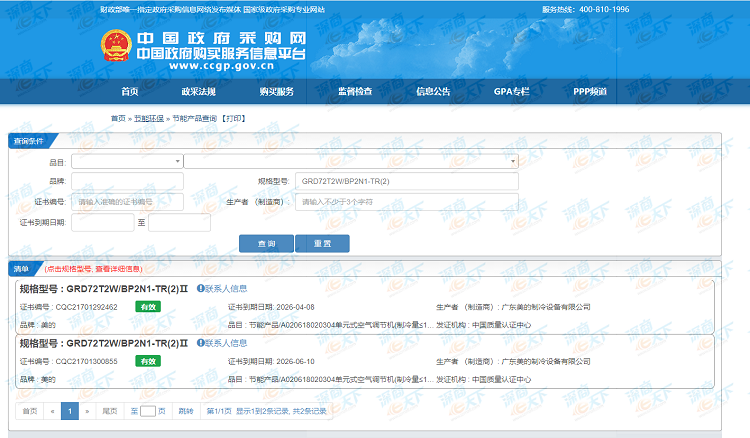Click the 有效 badge on the second result

tap(148, 361)
